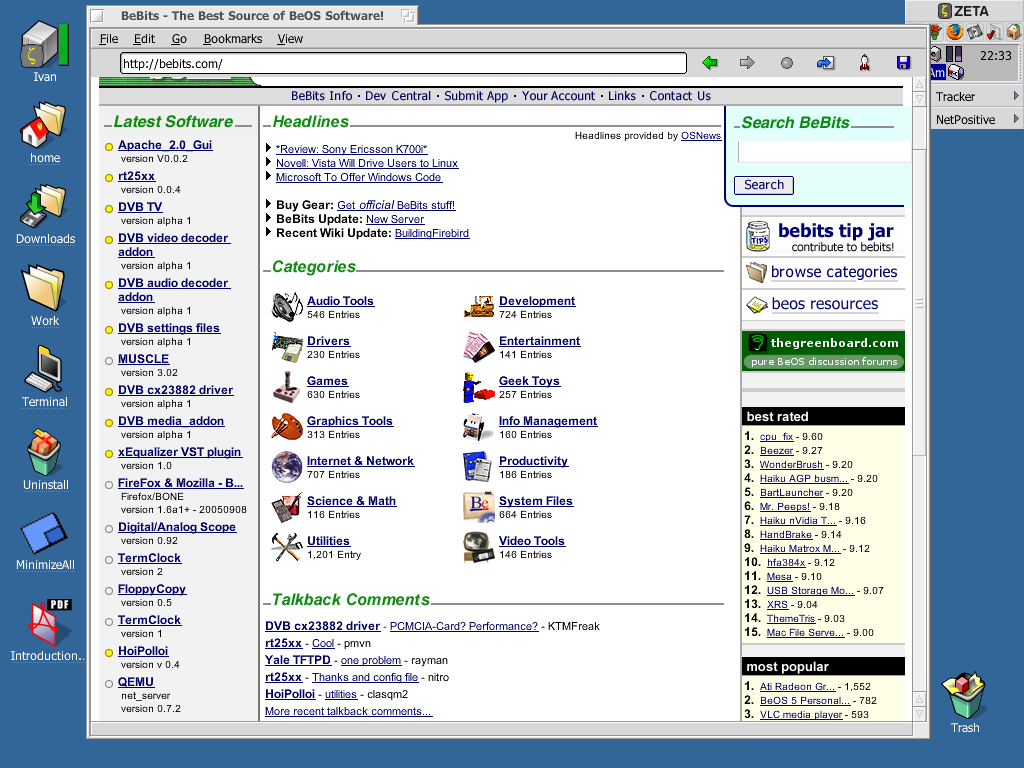
Task: Open the OSNews link
Action: point(701,135)
